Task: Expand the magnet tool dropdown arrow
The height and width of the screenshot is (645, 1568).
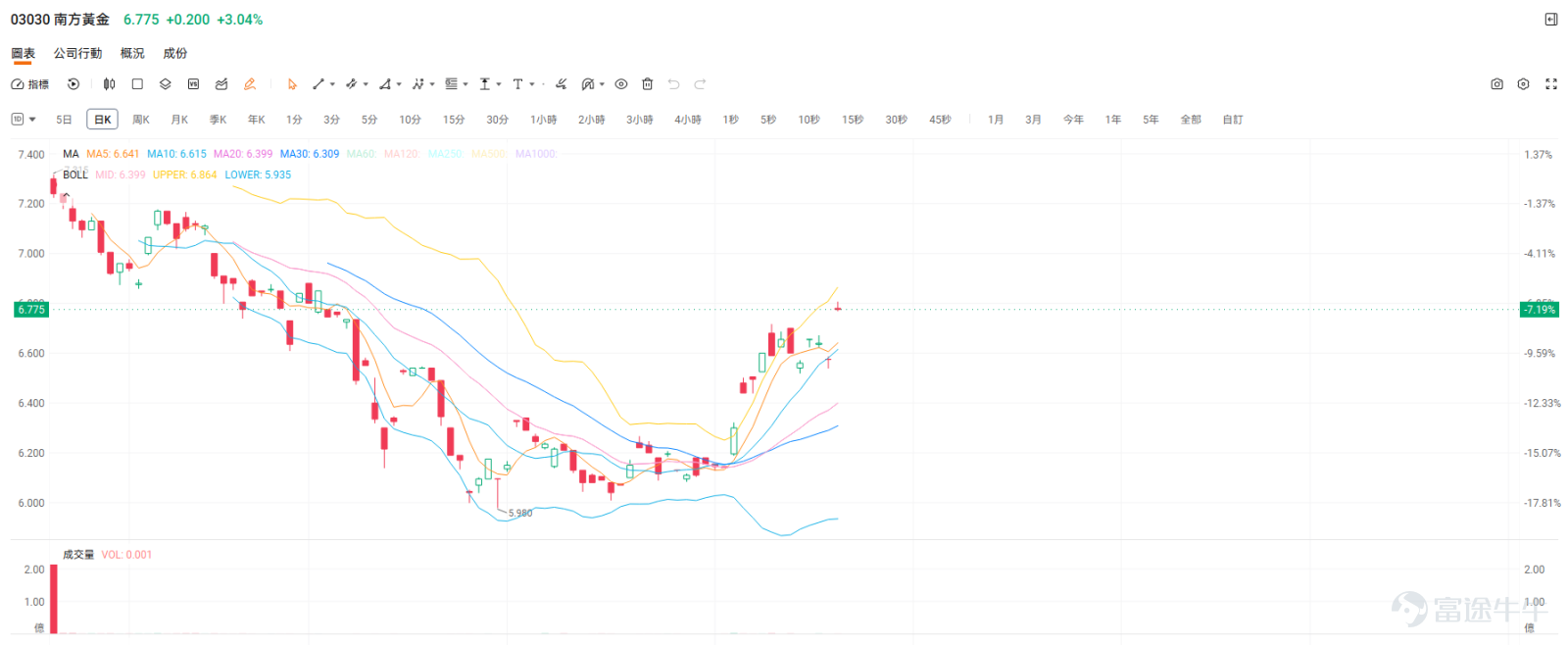Action: [x=602, y=84]
